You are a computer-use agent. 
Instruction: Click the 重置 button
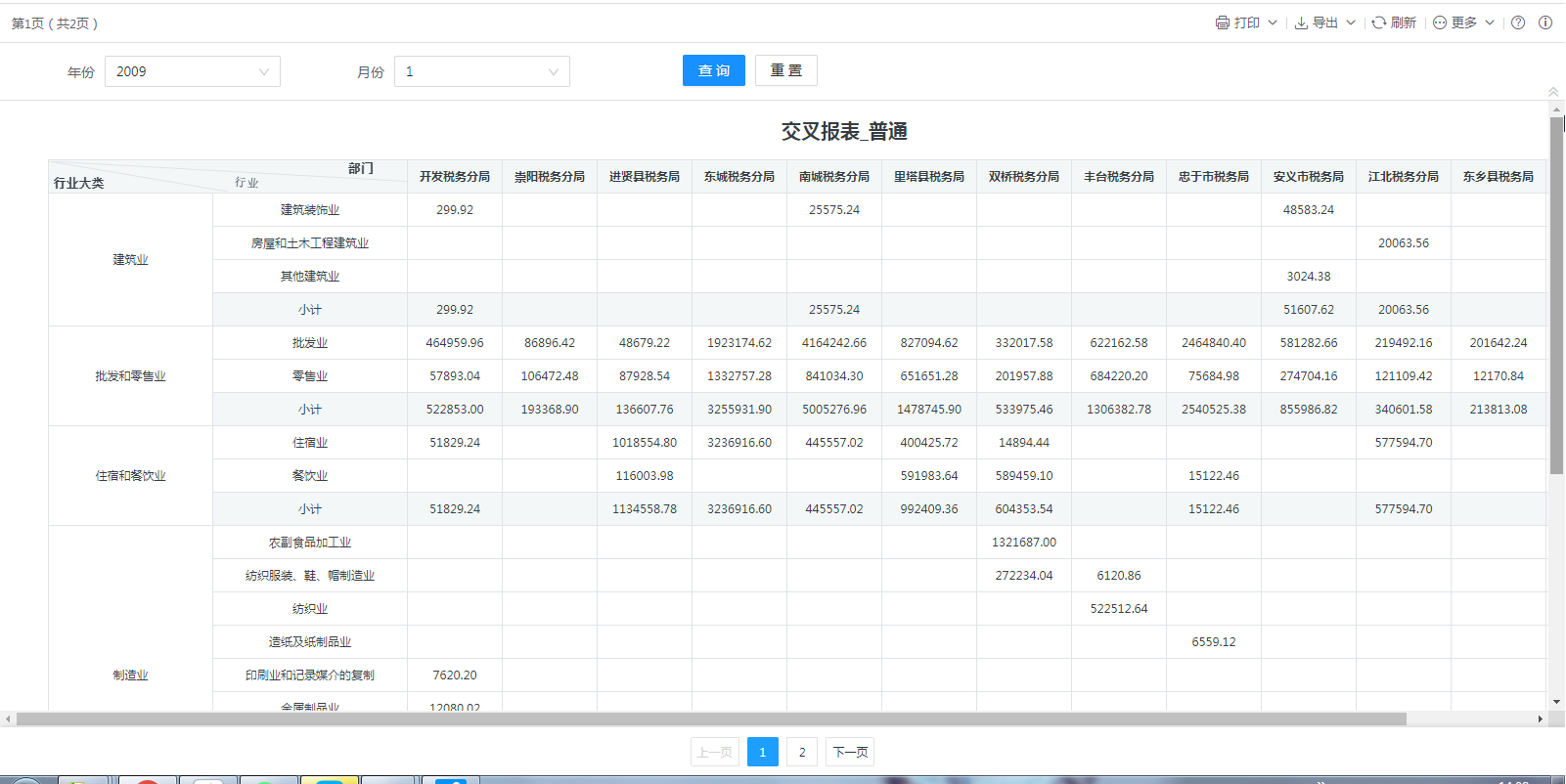coord(785,70)
